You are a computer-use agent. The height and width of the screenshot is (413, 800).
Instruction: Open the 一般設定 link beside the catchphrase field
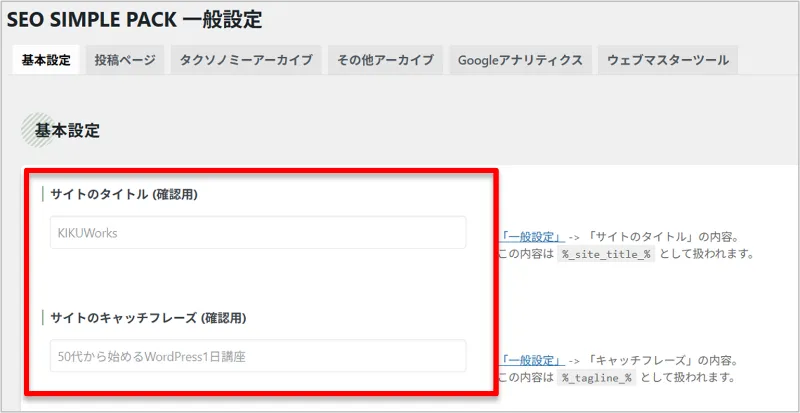[535, 360]
